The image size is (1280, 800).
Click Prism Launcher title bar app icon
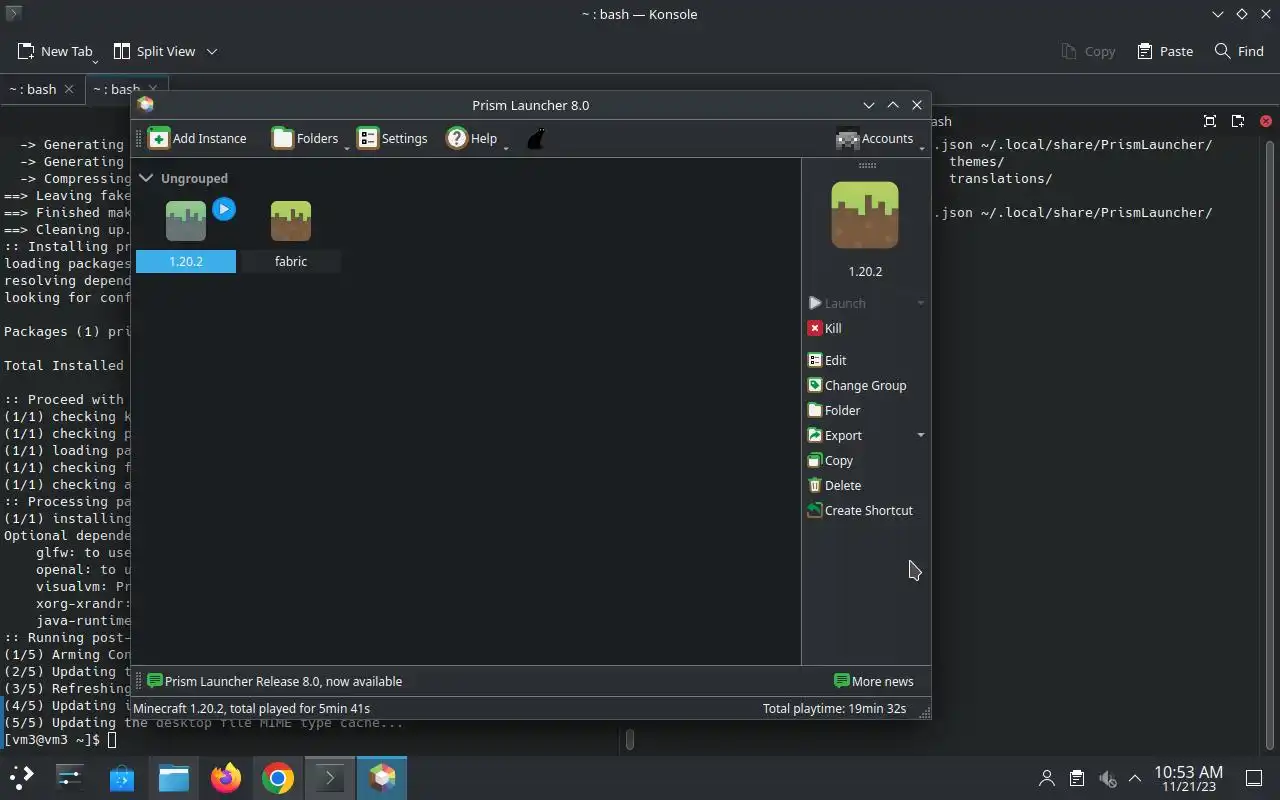tap(146, 104)
